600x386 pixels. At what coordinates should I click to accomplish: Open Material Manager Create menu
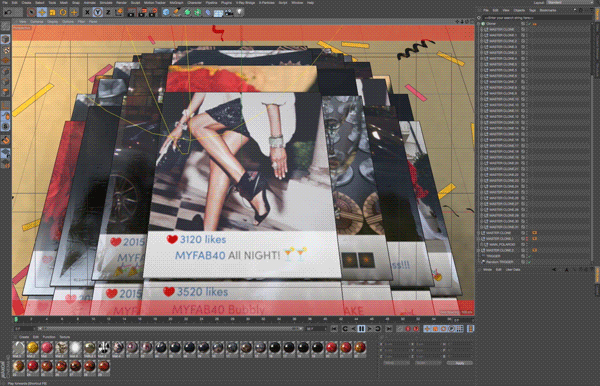coord(24,337)
